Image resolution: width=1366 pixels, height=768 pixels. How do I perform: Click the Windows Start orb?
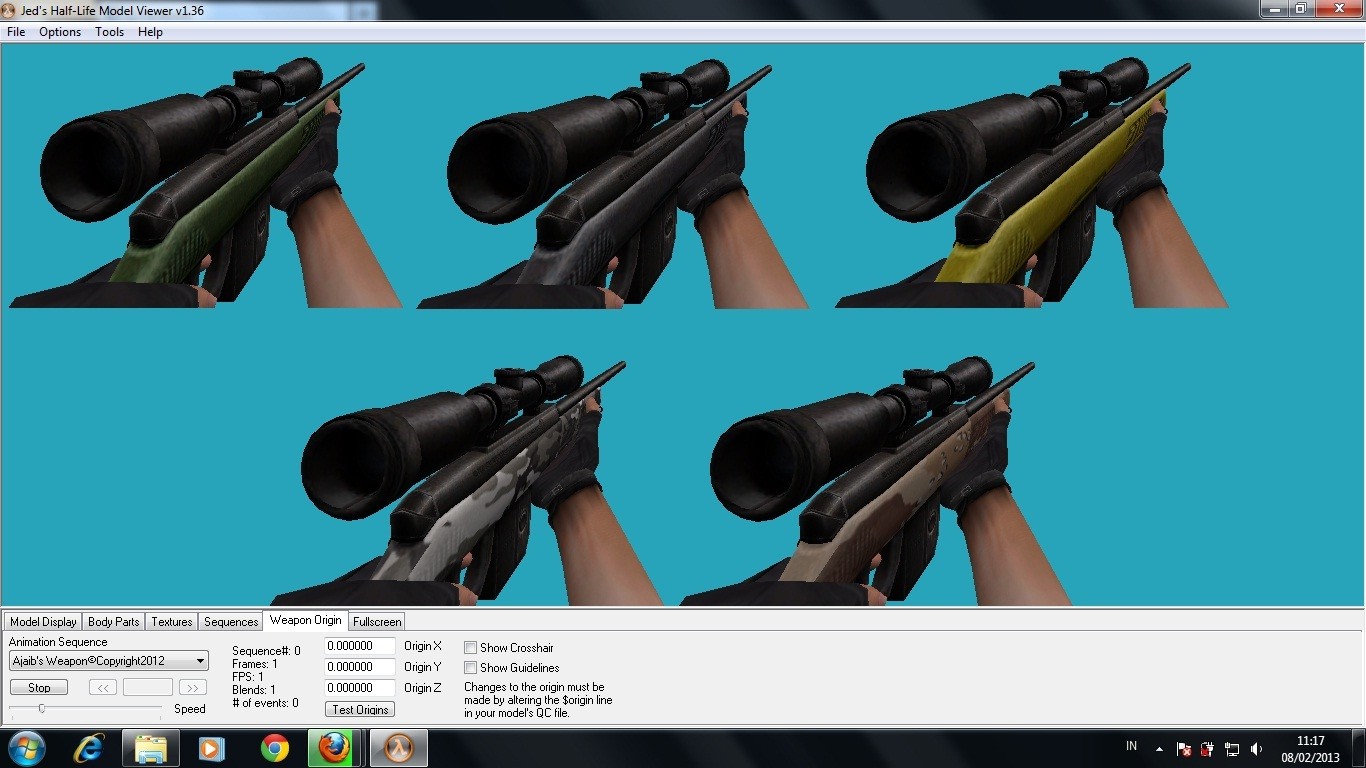25,747
